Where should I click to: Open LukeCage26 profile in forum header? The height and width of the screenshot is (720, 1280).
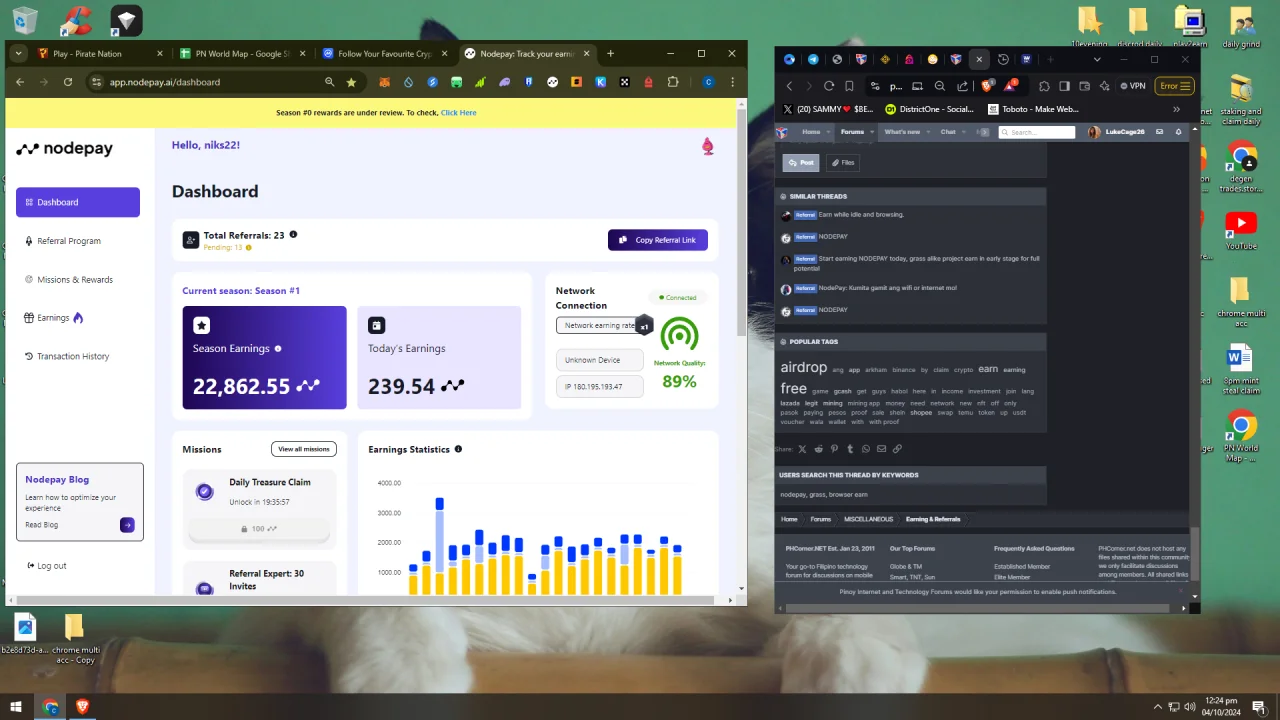(1117, 132)
